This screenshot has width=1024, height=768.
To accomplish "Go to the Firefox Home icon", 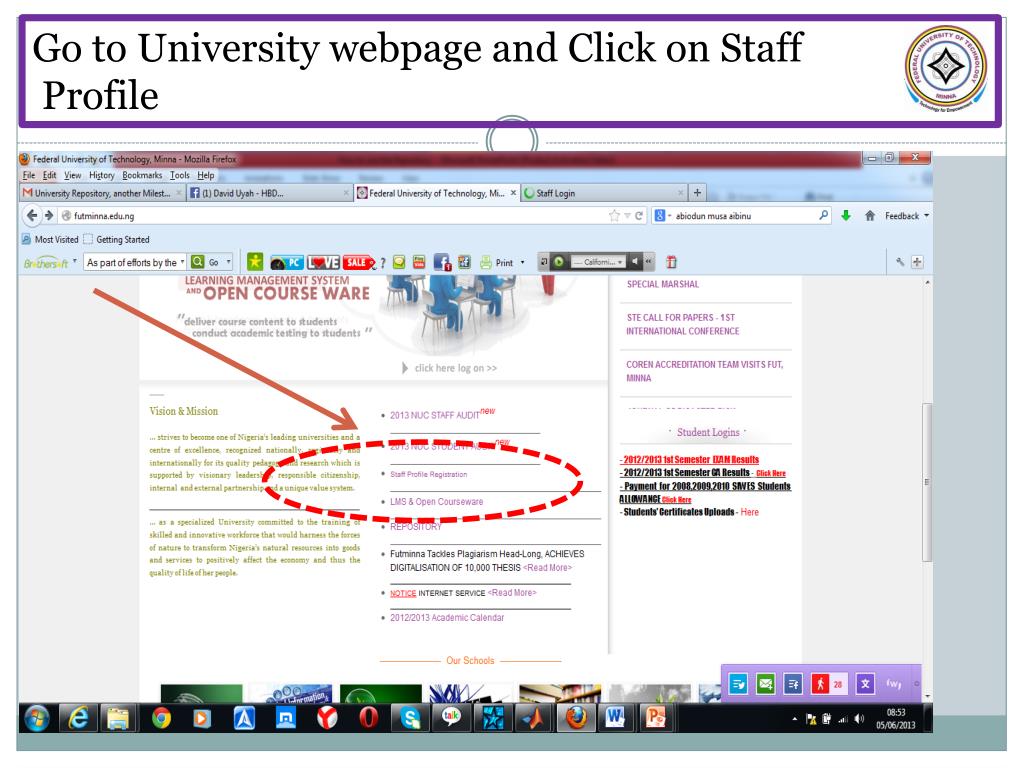I will tap(870, 216).
